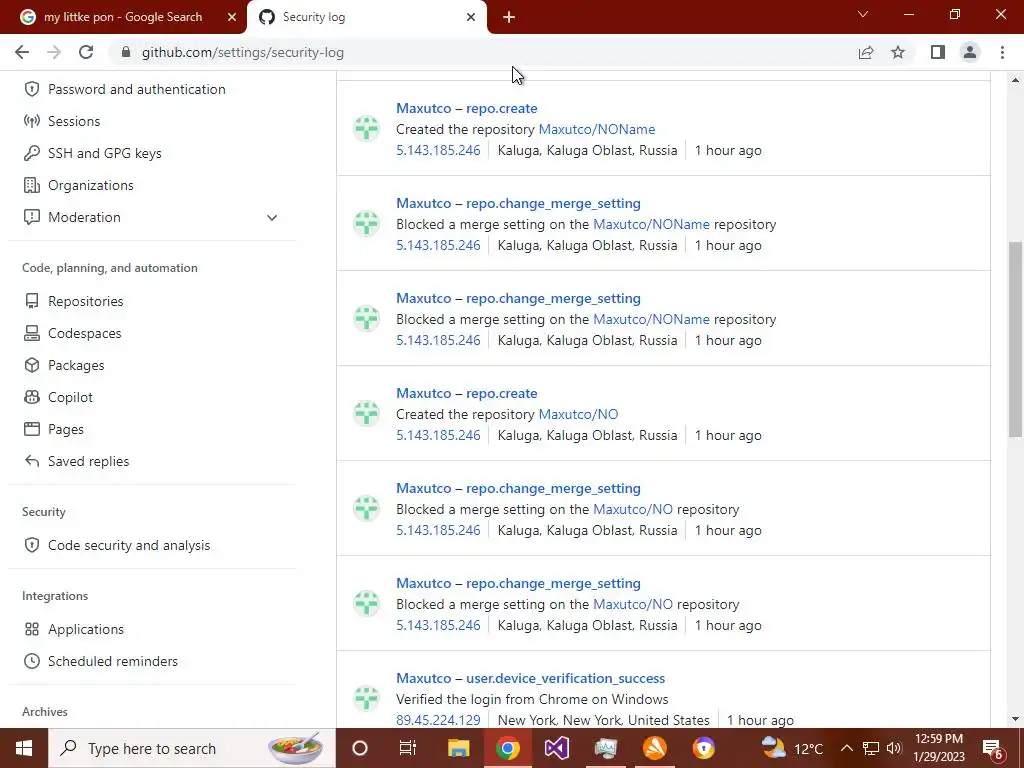
Task: Show hidden system tray icons chevron
Action: click(846, 748)
